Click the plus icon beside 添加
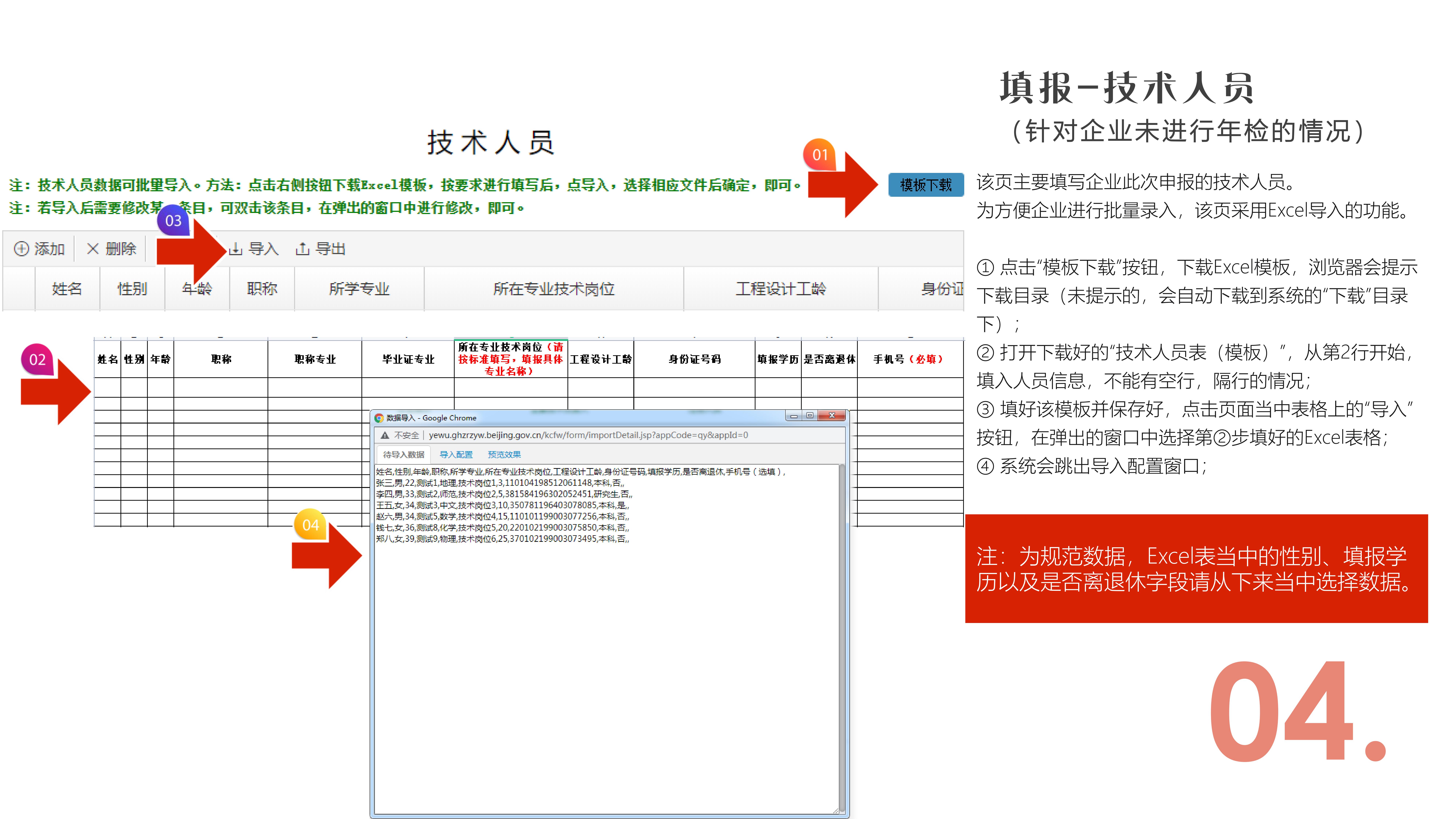Image resolution: width=1456 pixels, height=819 pixels. point(21,249)
